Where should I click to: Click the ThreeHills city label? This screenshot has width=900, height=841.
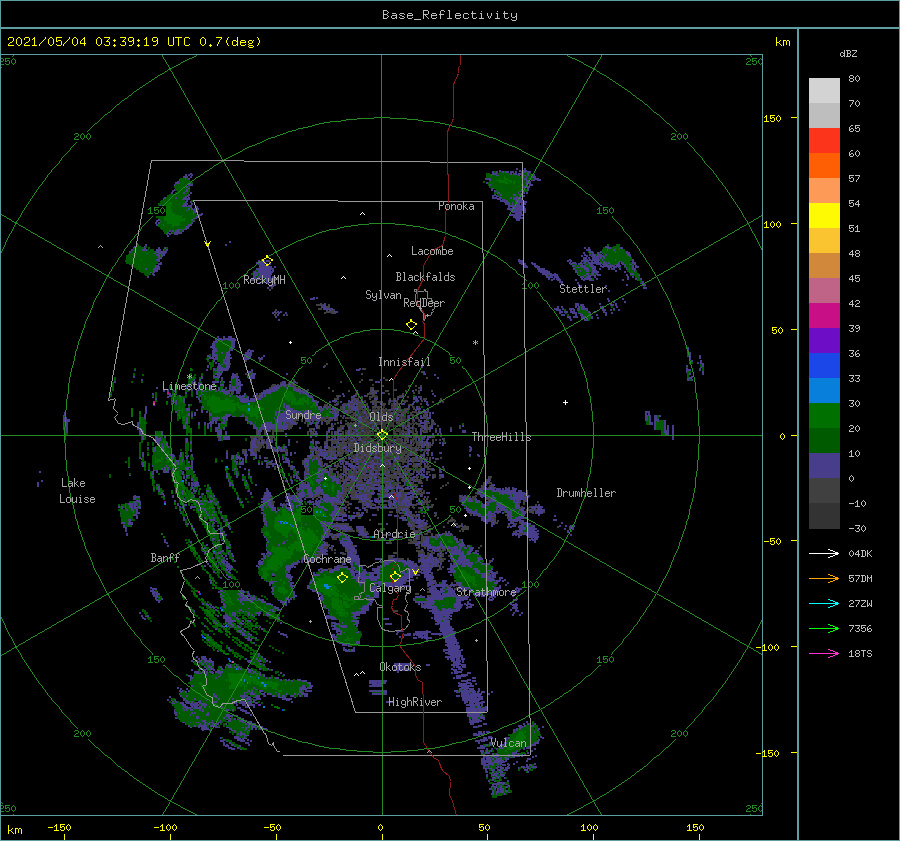[502, 437]
